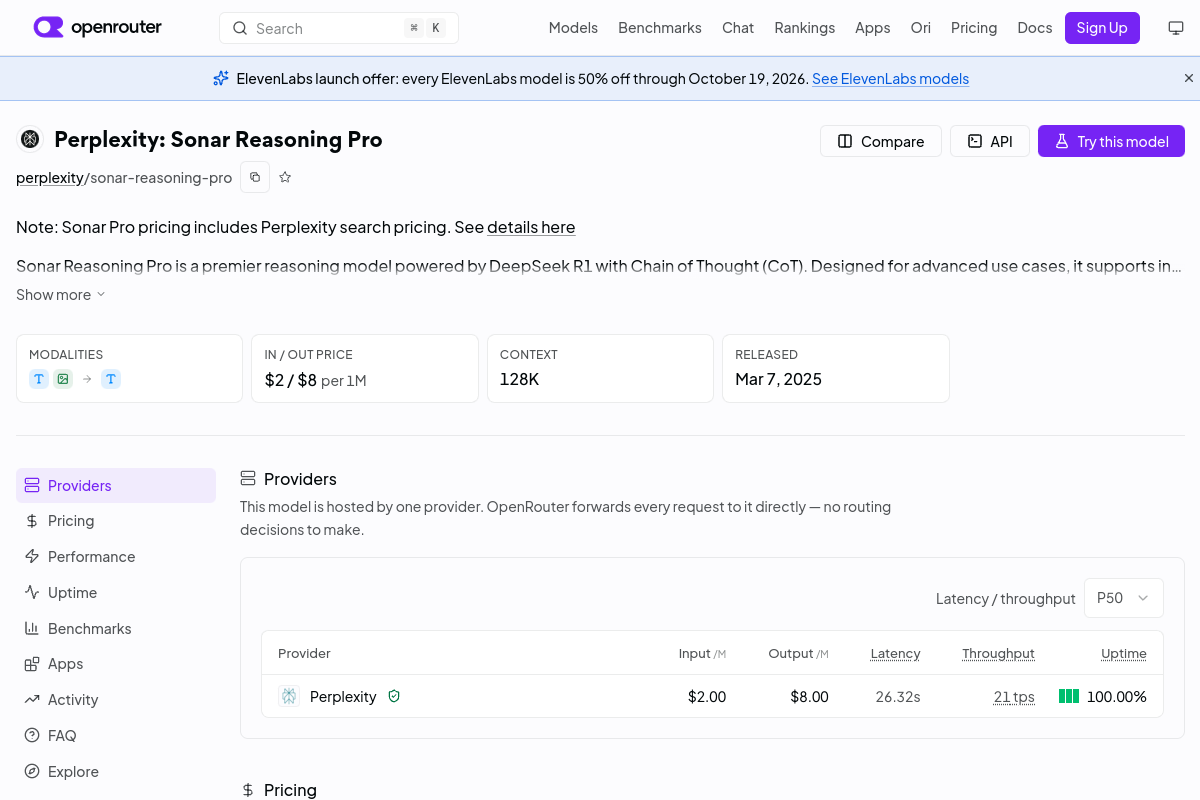Click the dollar icon beside the Pricing heading
The width and height of the screenshot is (1200, 800).
click(248, 790)
